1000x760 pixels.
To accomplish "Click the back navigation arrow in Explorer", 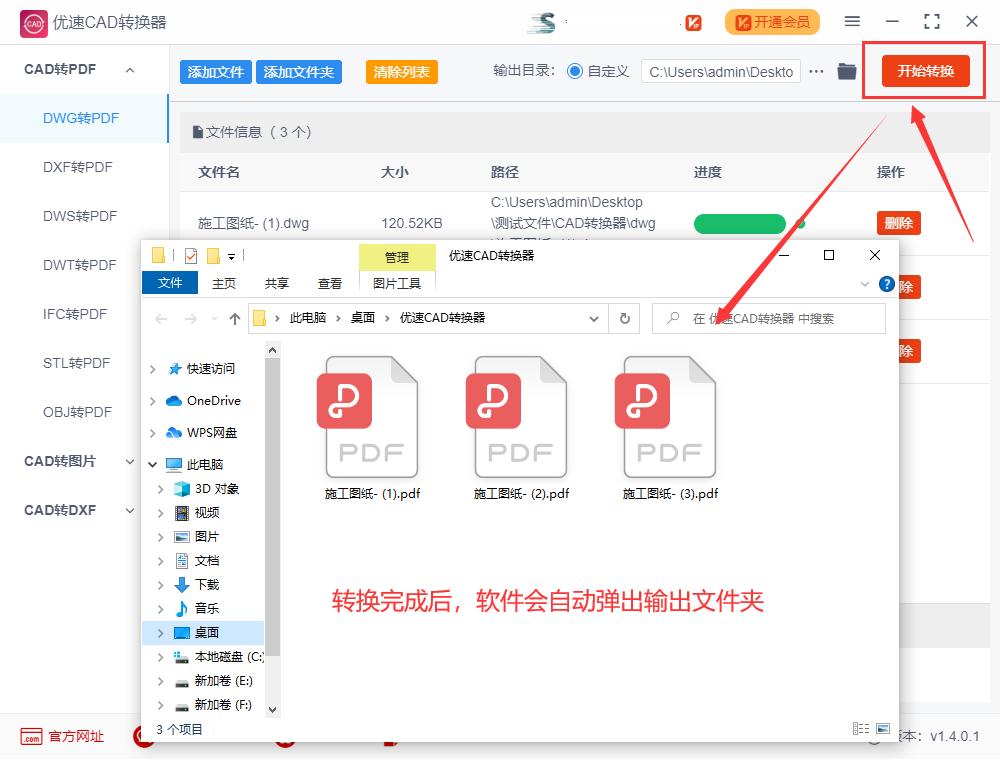I will (160, 318).
